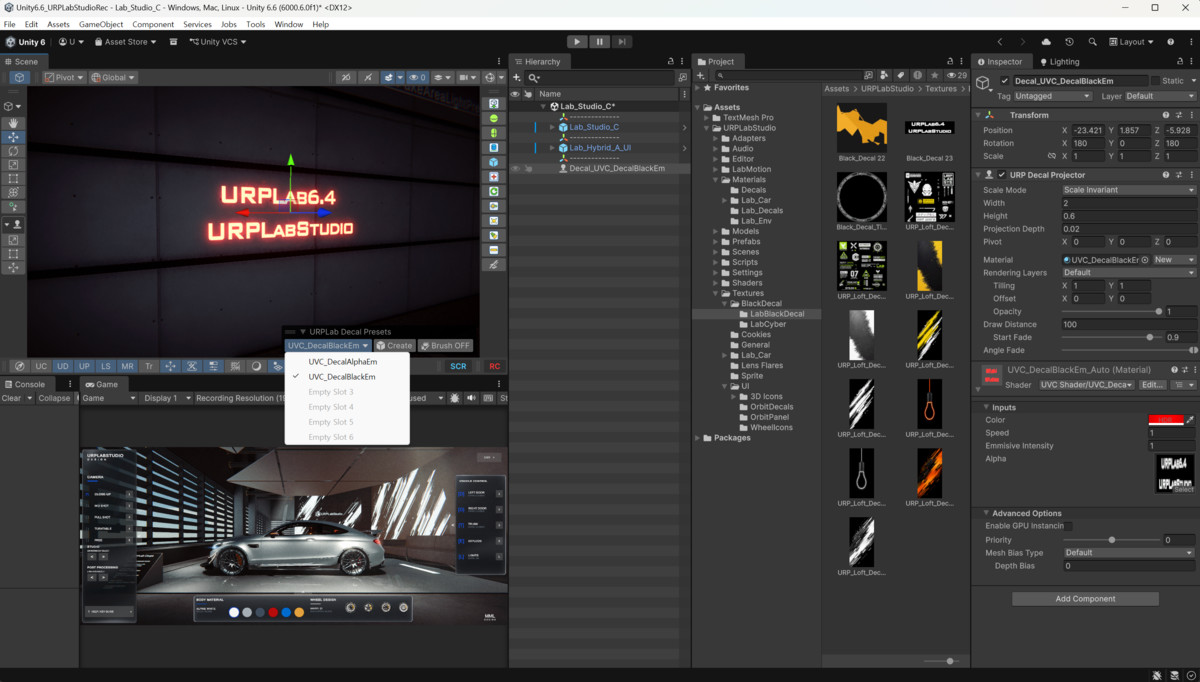
Task: Open the undo history icon
Action: coord(1069,42)
